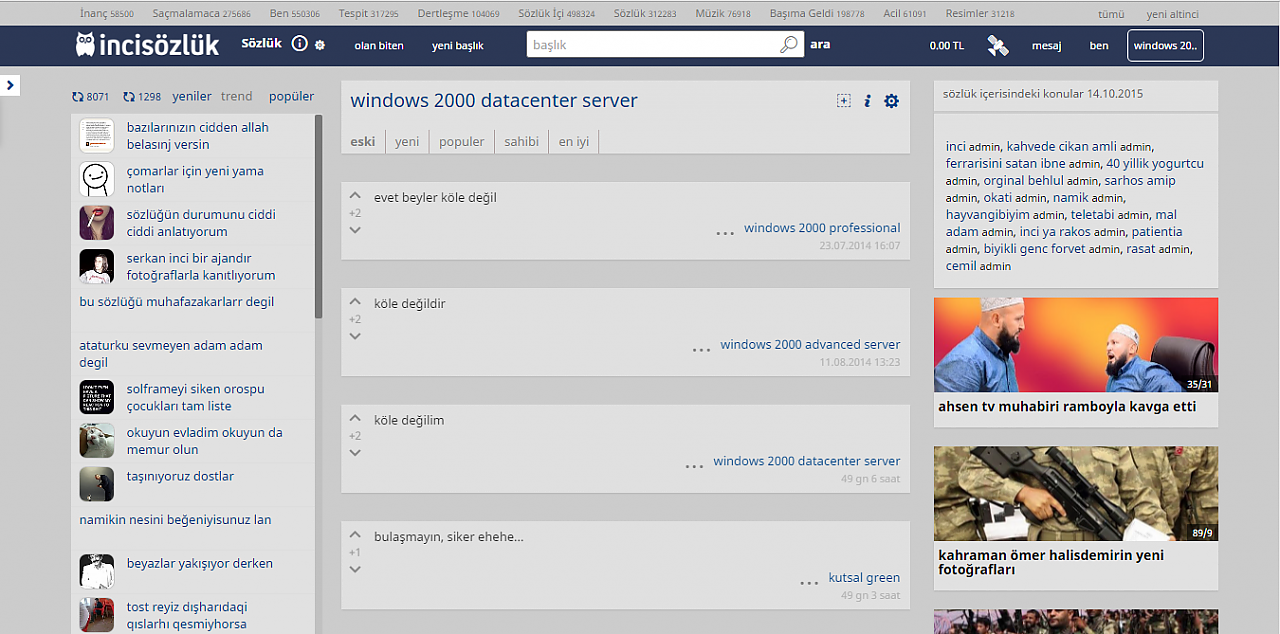Open more options for windows 2000 advanced server entry

click(702, 349)
